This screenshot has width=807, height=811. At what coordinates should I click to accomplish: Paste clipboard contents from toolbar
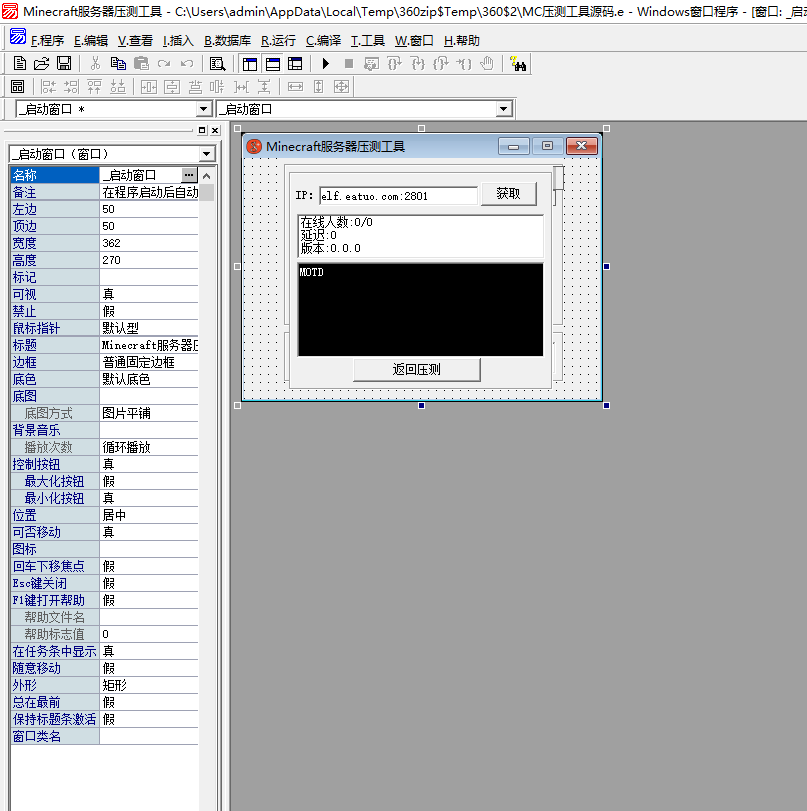tap(141, 64)
